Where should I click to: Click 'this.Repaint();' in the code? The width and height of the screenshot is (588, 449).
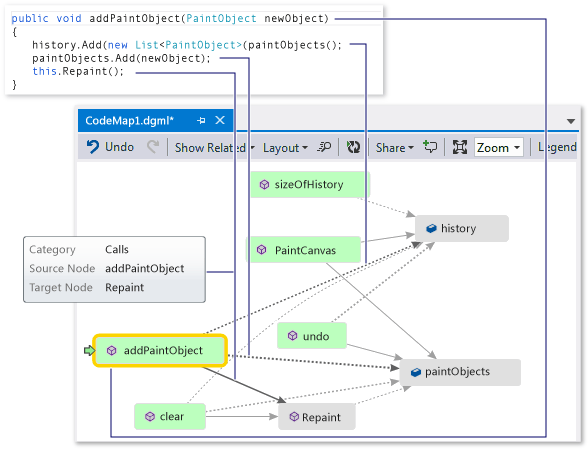click(78, 71)
